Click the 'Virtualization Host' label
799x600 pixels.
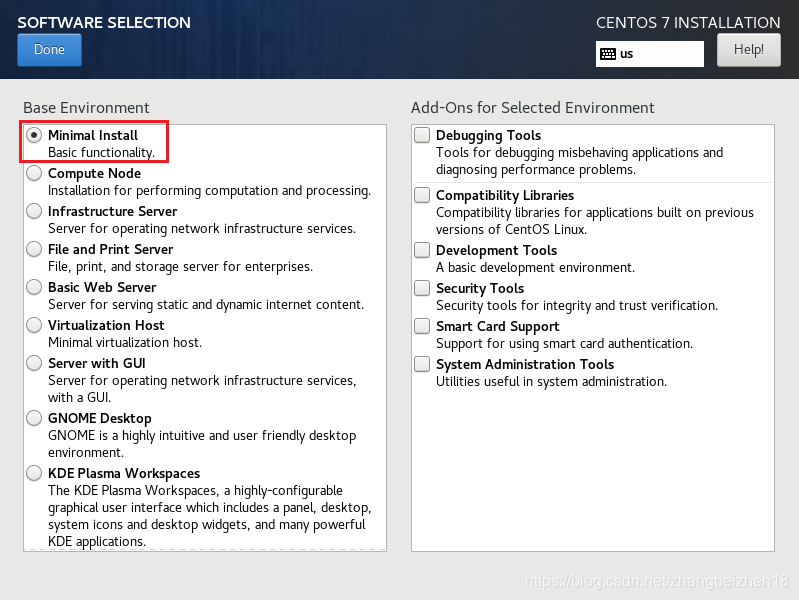106,325
